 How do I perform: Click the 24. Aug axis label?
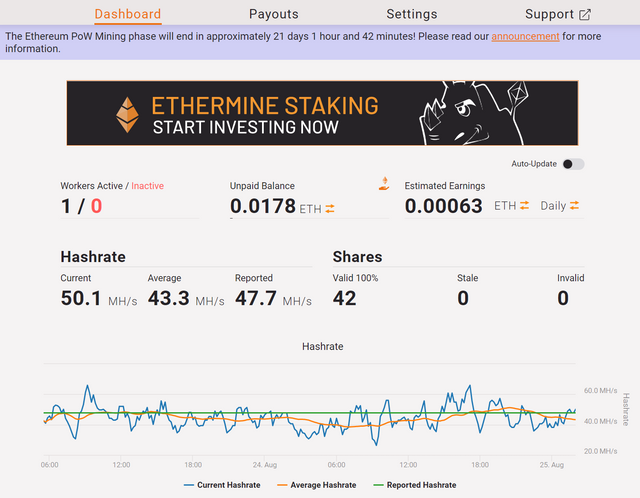[264, 465]
